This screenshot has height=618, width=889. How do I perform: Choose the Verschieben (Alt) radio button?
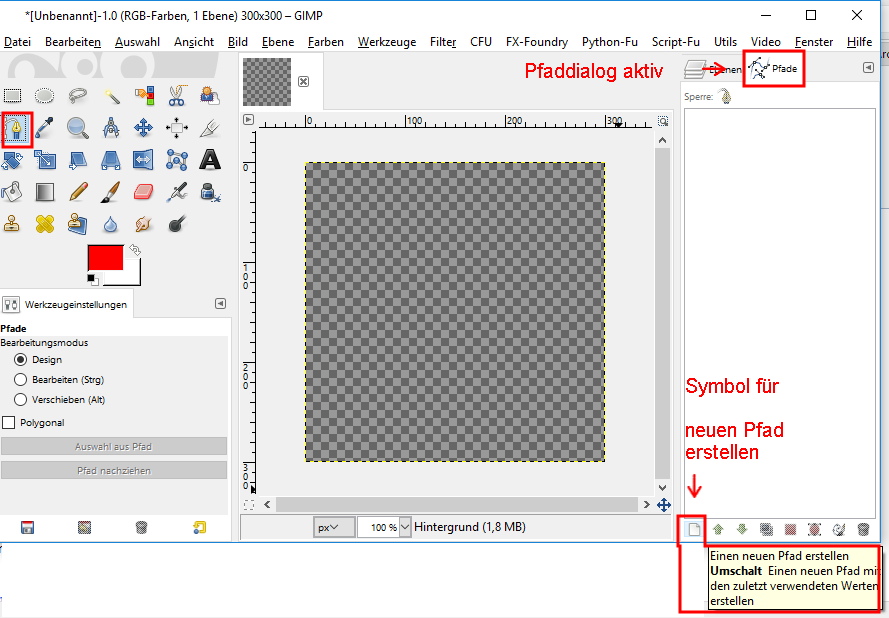[x=20, y=399]
